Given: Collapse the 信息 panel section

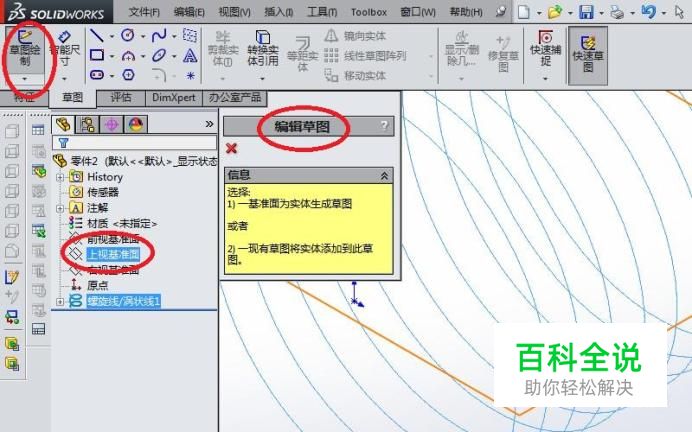Looking at the screenshot, I should 384,176.
